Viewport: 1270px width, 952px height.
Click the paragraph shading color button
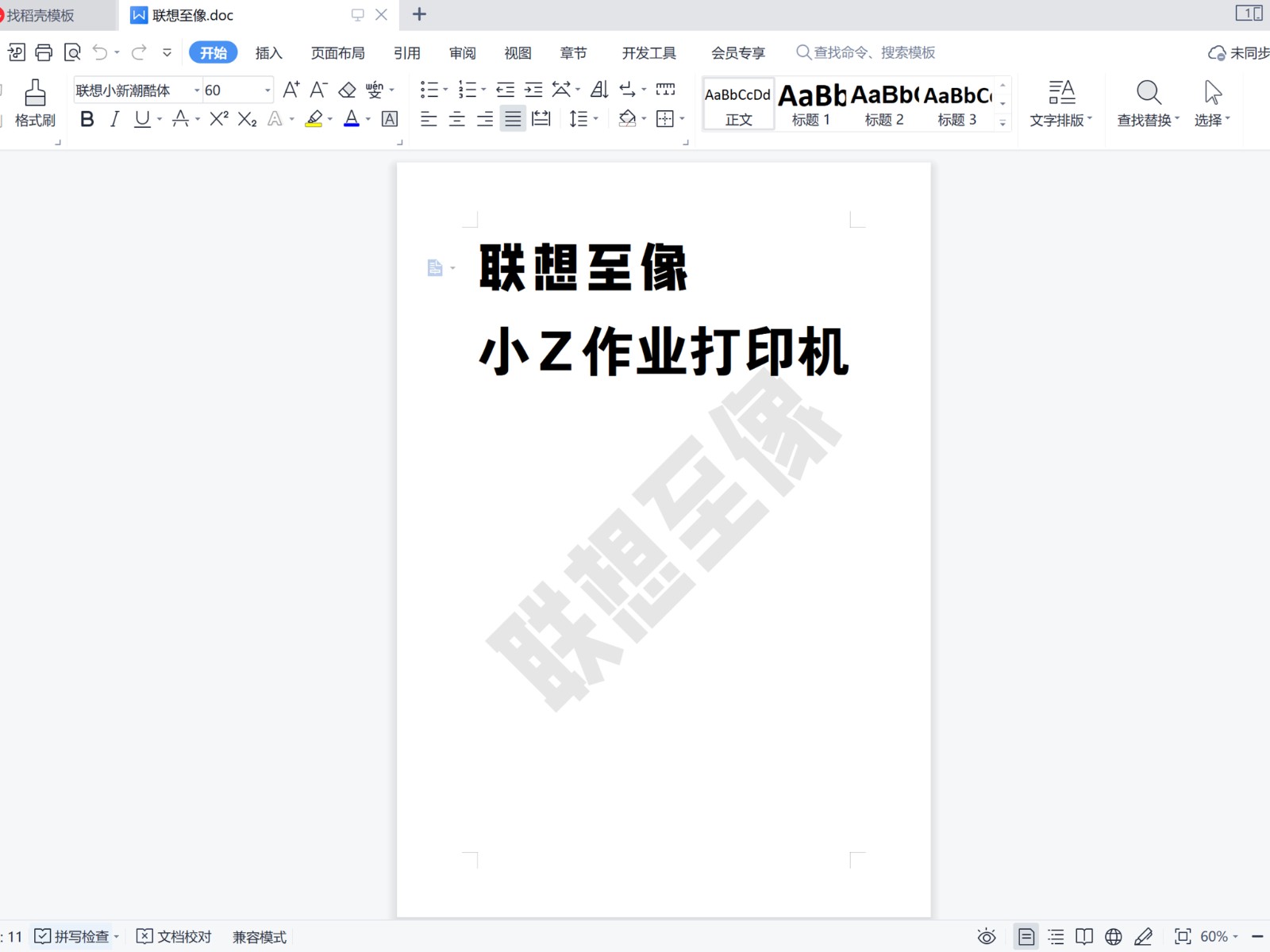[x=627, y=119]
